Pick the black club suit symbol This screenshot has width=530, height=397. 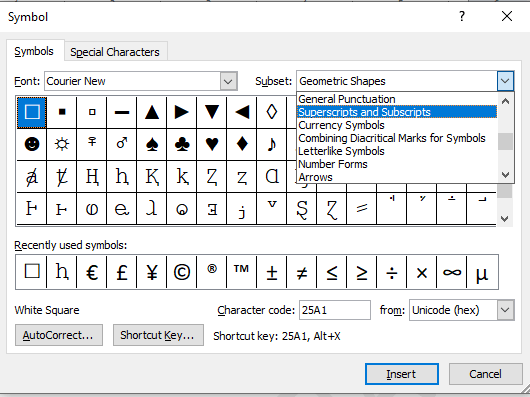[182, 144]
